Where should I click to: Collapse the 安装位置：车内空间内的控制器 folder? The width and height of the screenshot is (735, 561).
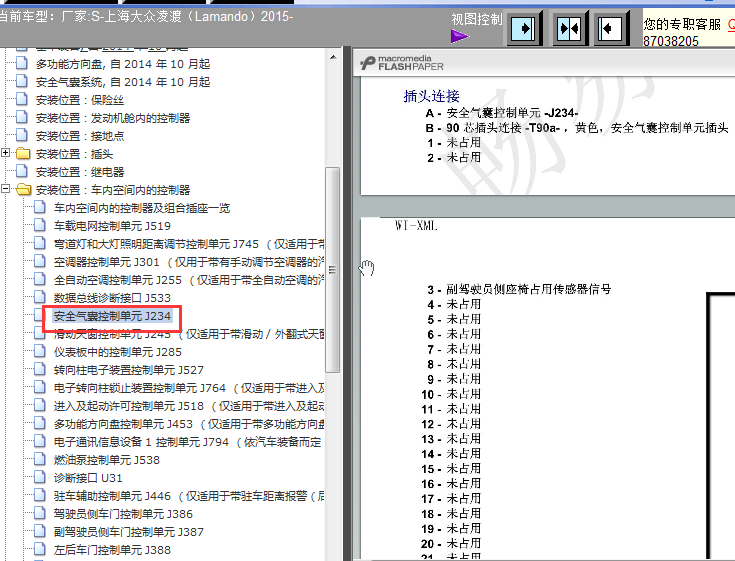pos(6,188)
